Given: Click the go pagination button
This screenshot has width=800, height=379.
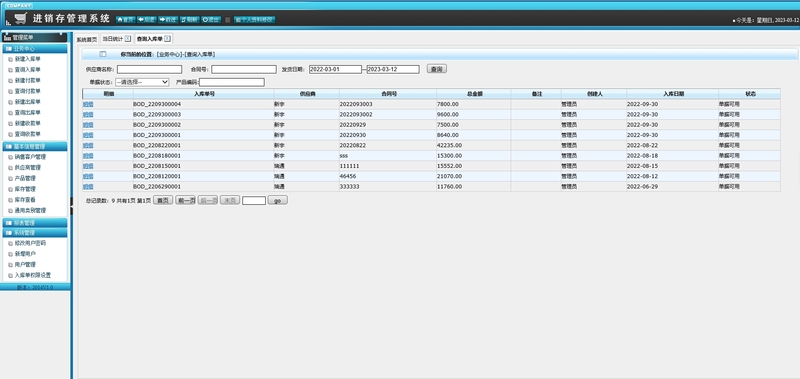Looking at the screenshot, I should (x=278, y=200).
